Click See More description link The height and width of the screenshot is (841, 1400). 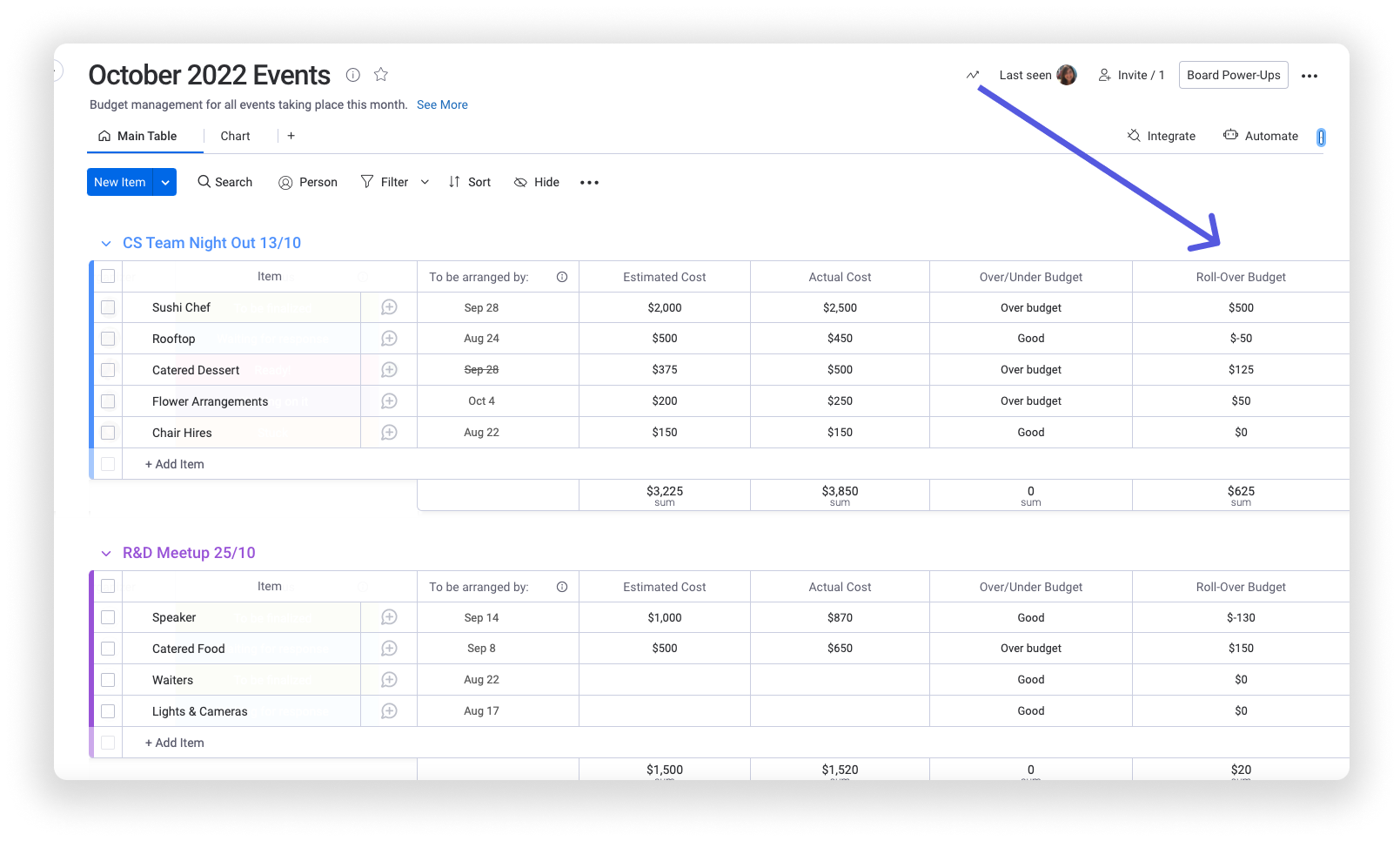point(442,104)
